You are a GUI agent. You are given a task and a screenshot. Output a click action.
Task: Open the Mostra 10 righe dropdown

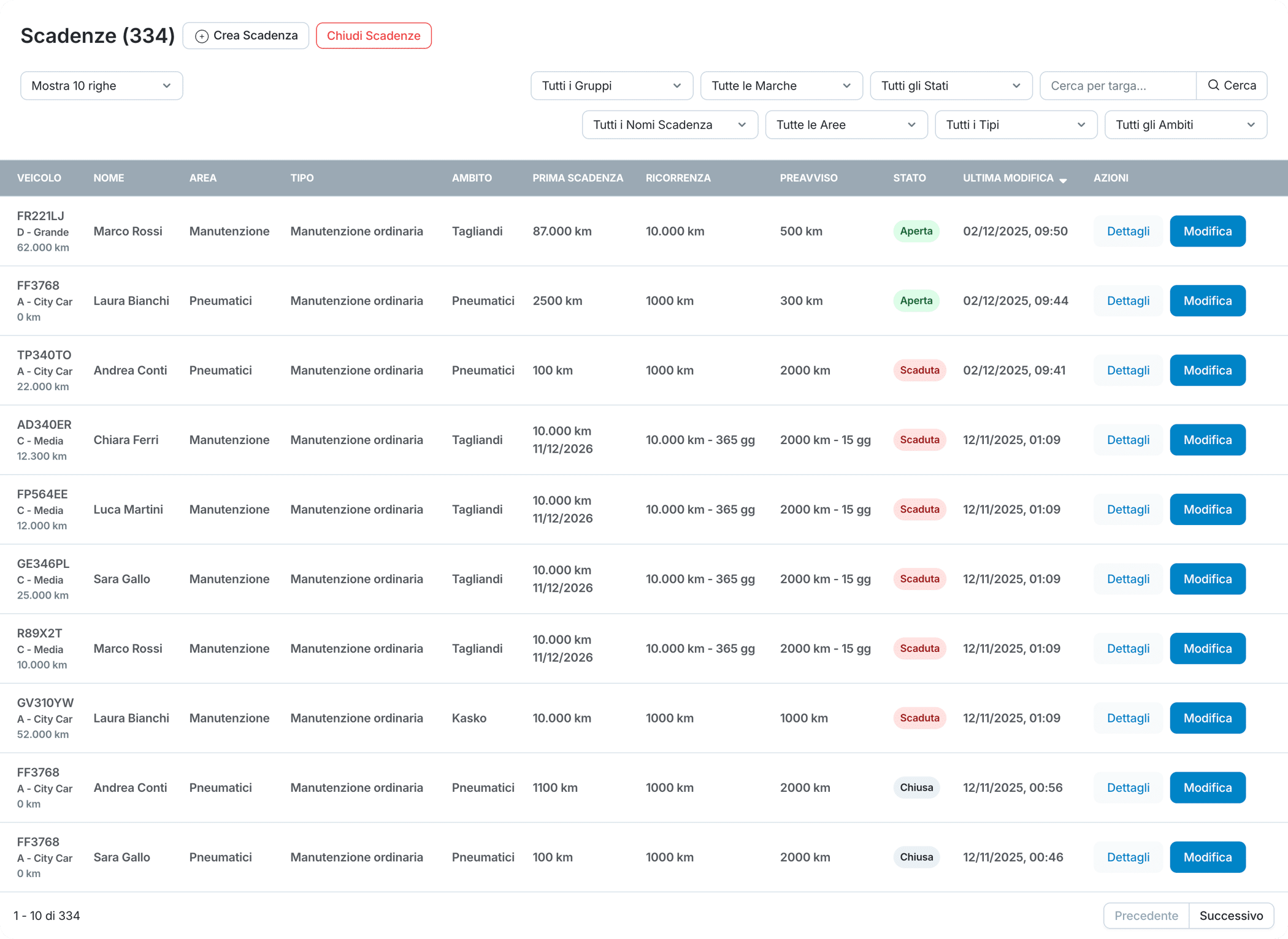101,86
